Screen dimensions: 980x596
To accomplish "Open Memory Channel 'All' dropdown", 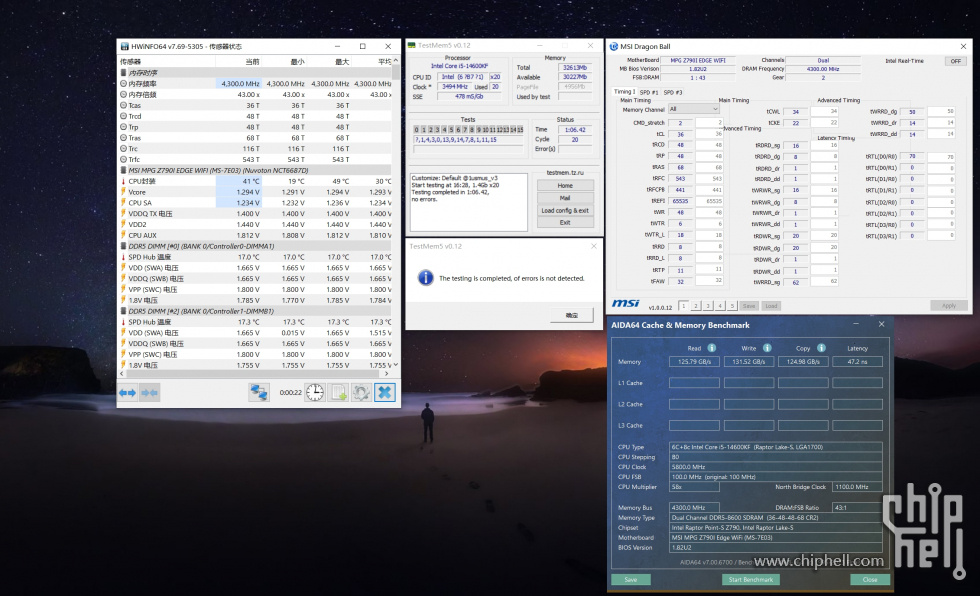I will pyautogui.click(x=693, y=109).
